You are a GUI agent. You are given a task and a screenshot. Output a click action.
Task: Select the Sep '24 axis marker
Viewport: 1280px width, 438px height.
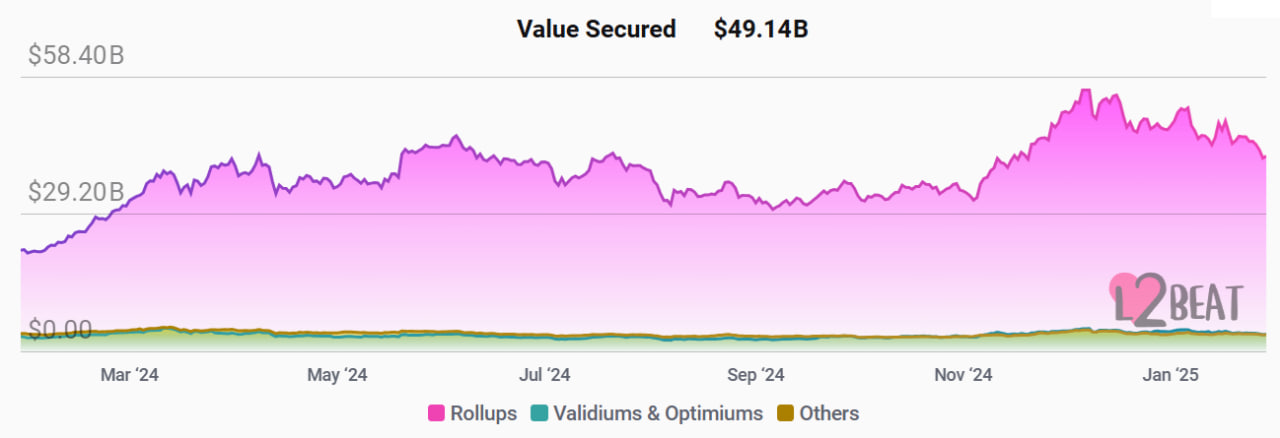[x=755, y=375]
